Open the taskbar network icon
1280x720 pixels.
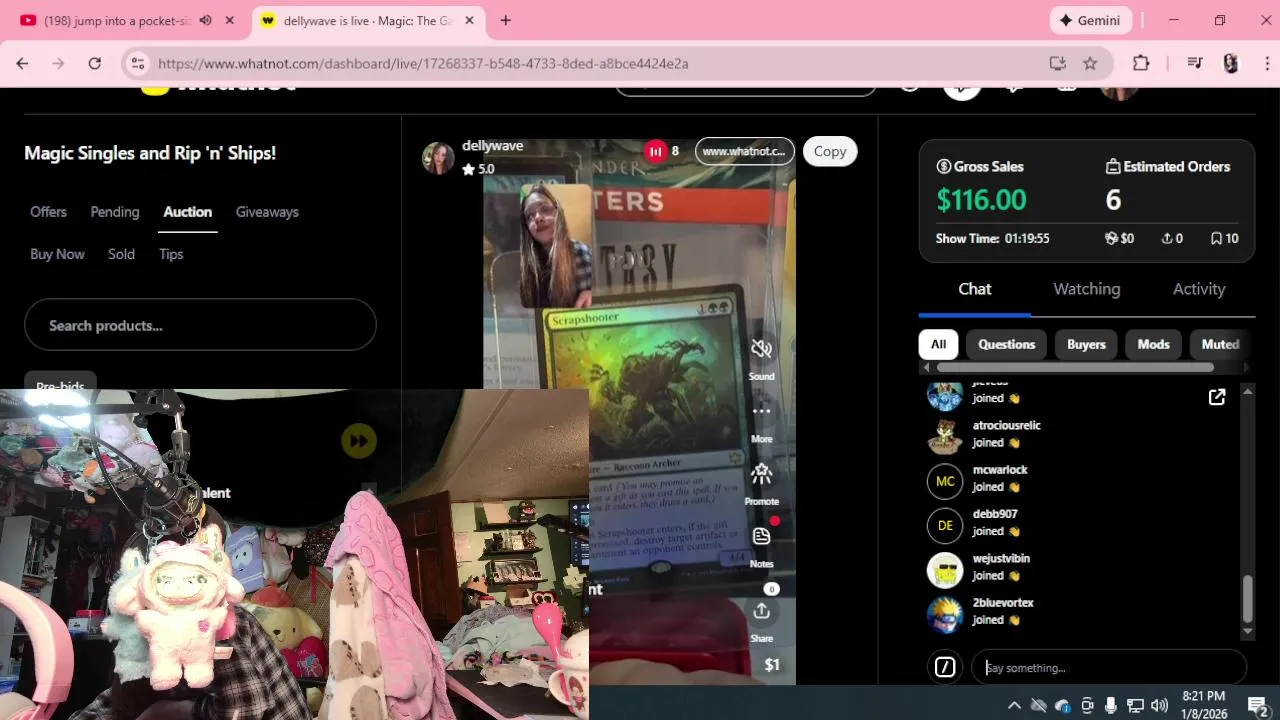(x=1135, y=705)
